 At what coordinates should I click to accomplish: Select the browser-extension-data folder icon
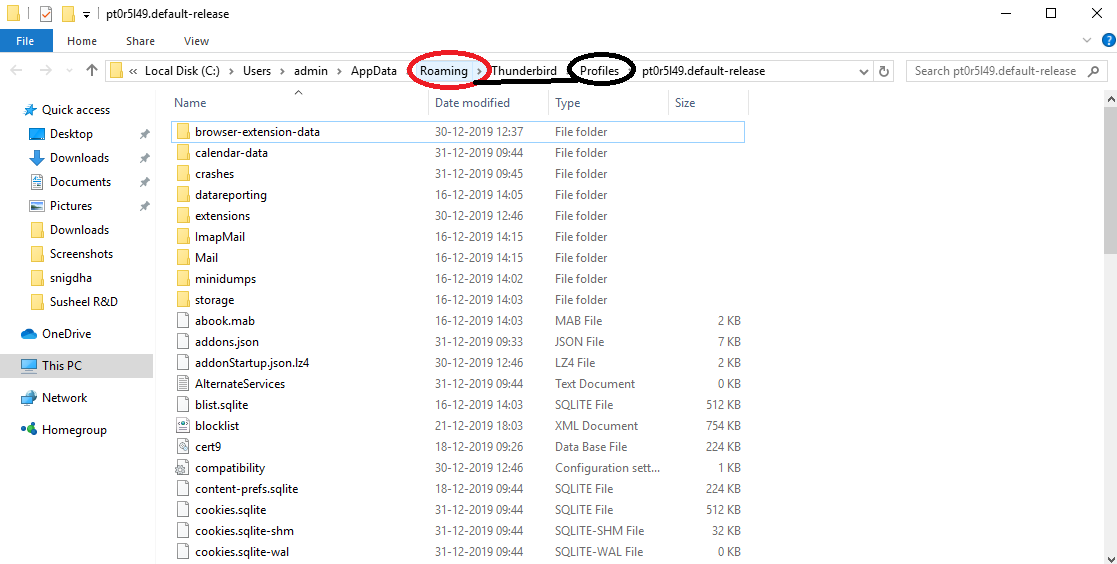(183, 132)
